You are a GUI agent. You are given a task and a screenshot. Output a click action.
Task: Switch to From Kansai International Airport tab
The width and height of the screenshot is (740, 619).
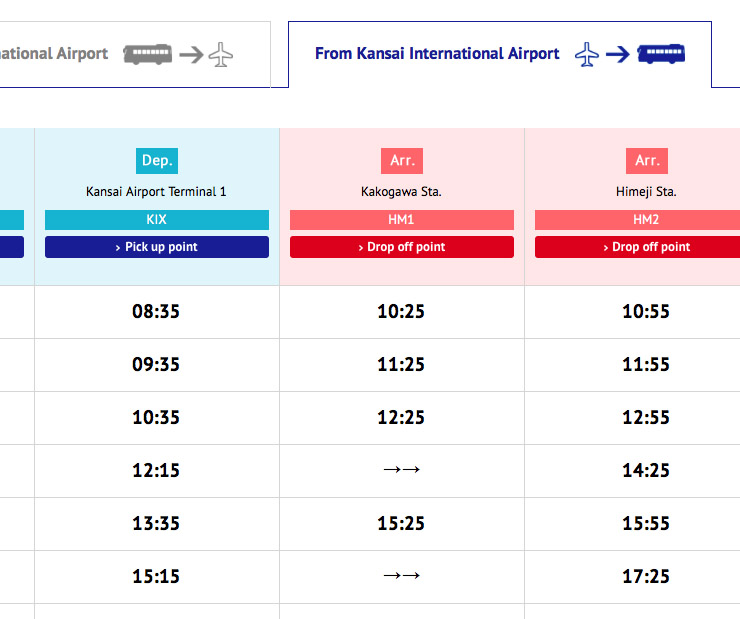(500, 54)
